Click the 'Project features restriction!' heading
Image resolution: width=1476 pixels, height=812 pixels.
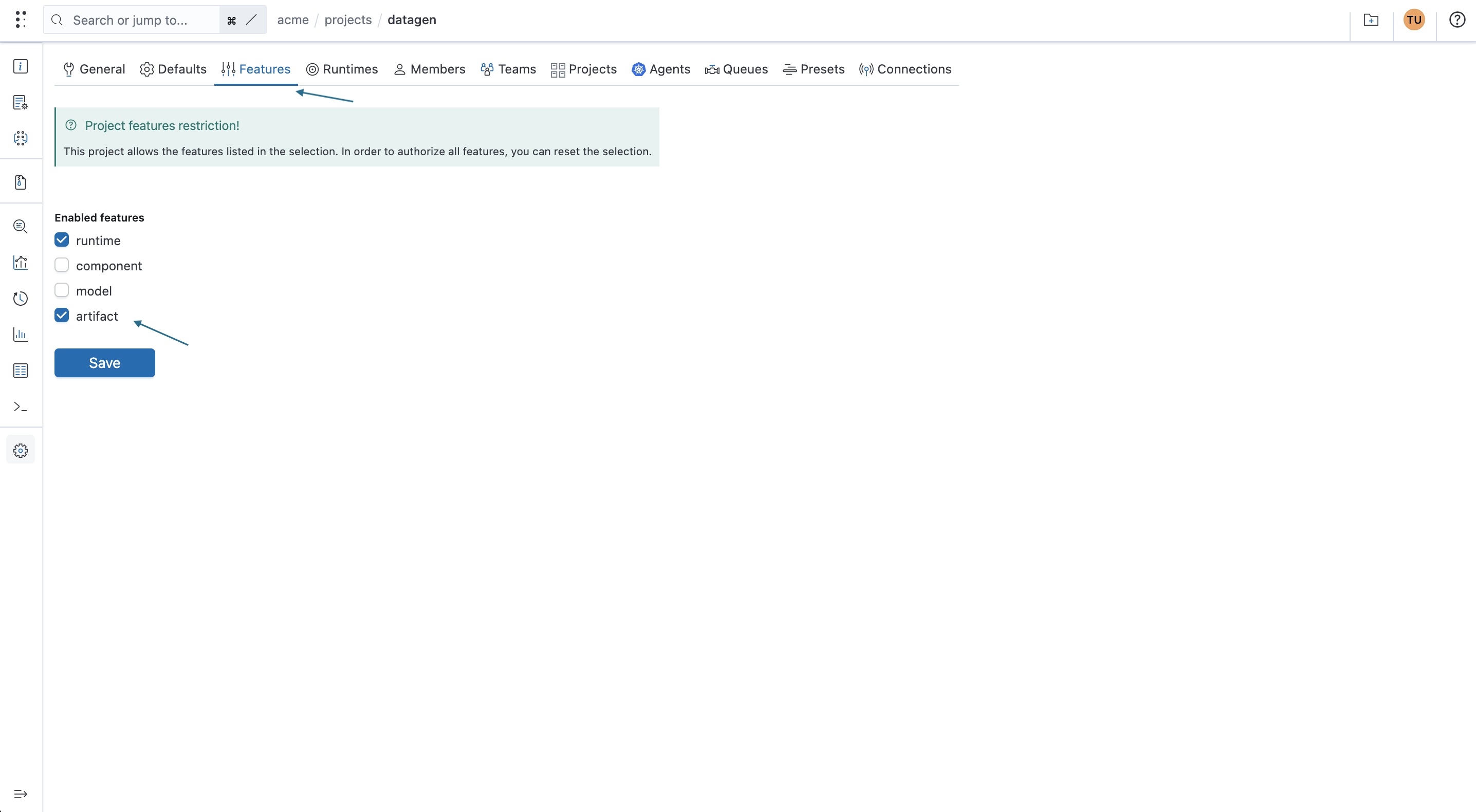coord(162,125)
